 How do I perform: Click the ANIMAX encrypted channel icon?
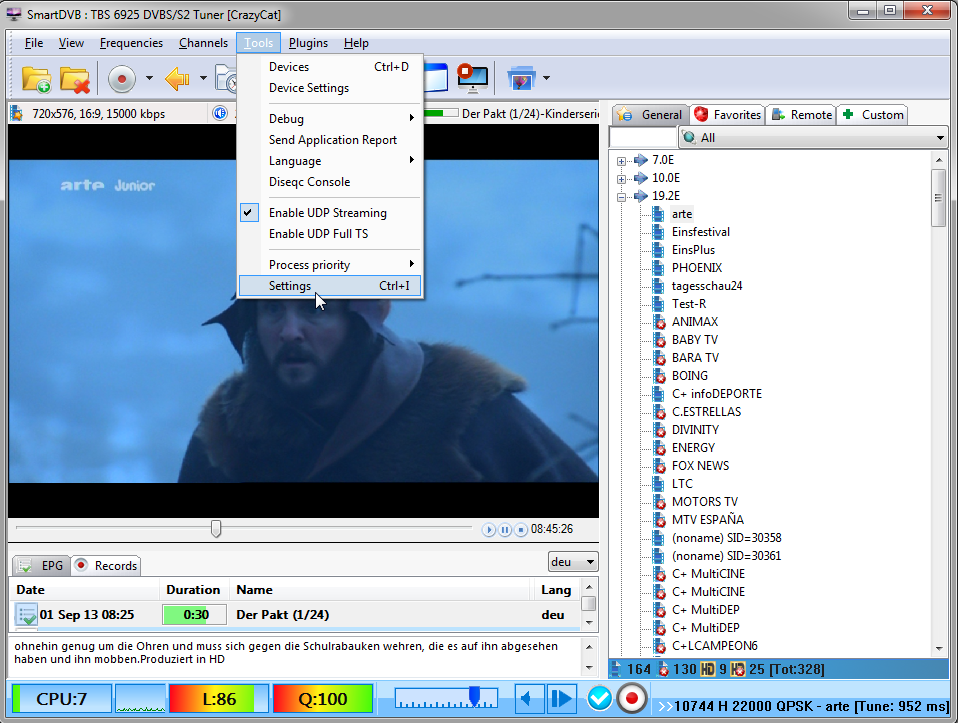(659, 322)
